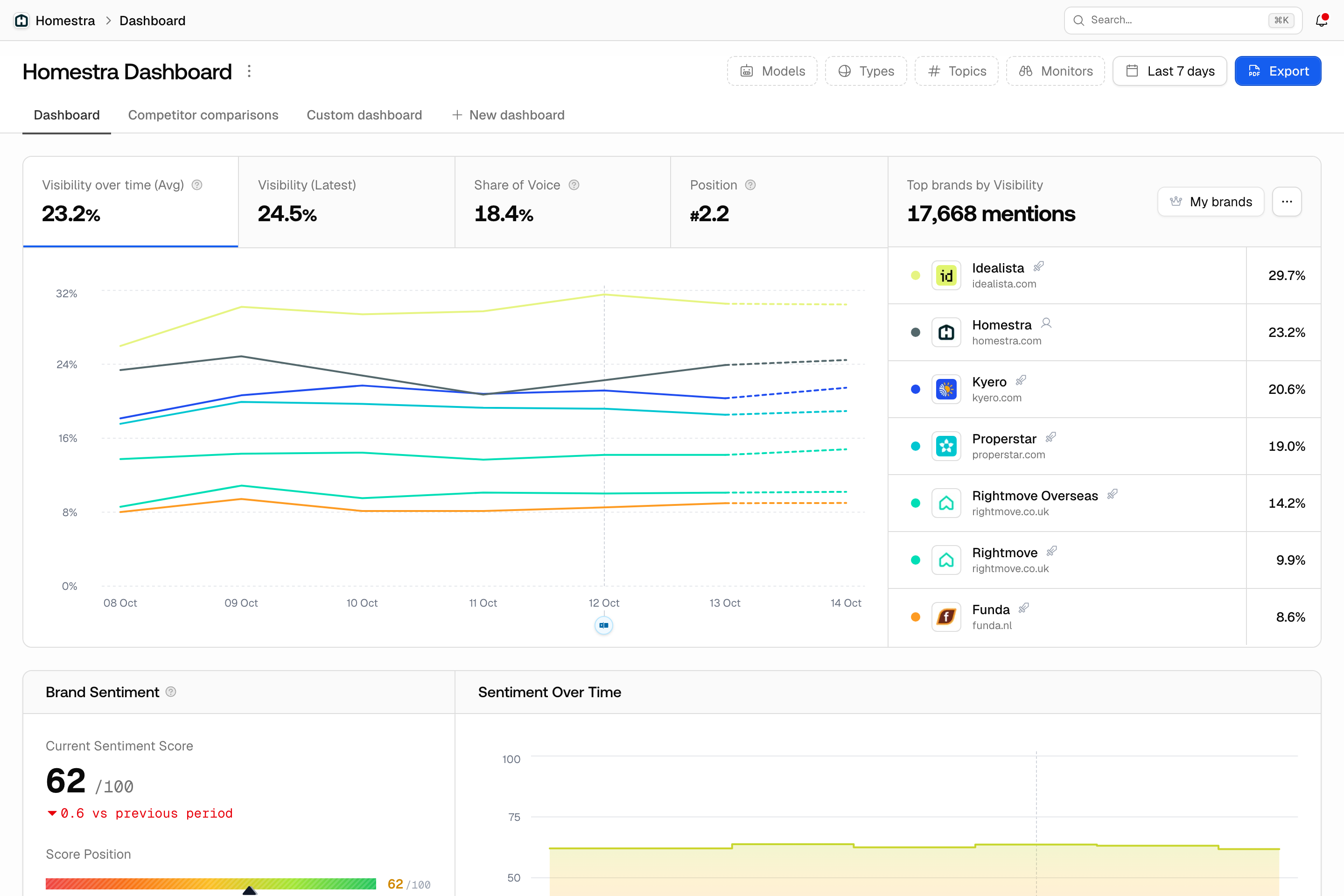Click the rocket icon next to Rightmove Overseas
The width and height of the screenshot is (1344, 896).
[1113, 494]
